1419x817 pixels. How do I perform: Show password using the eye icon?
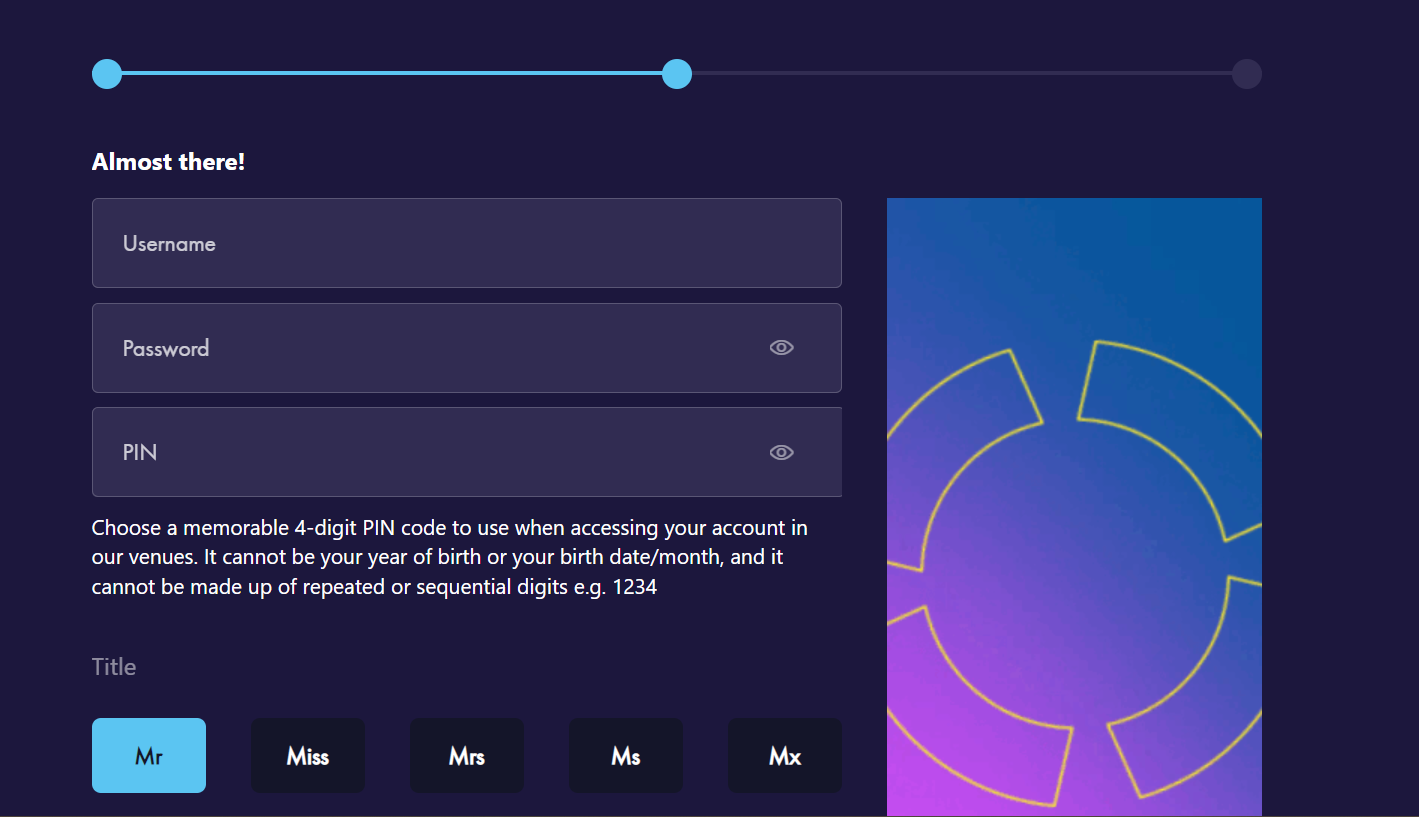(781, 348)
